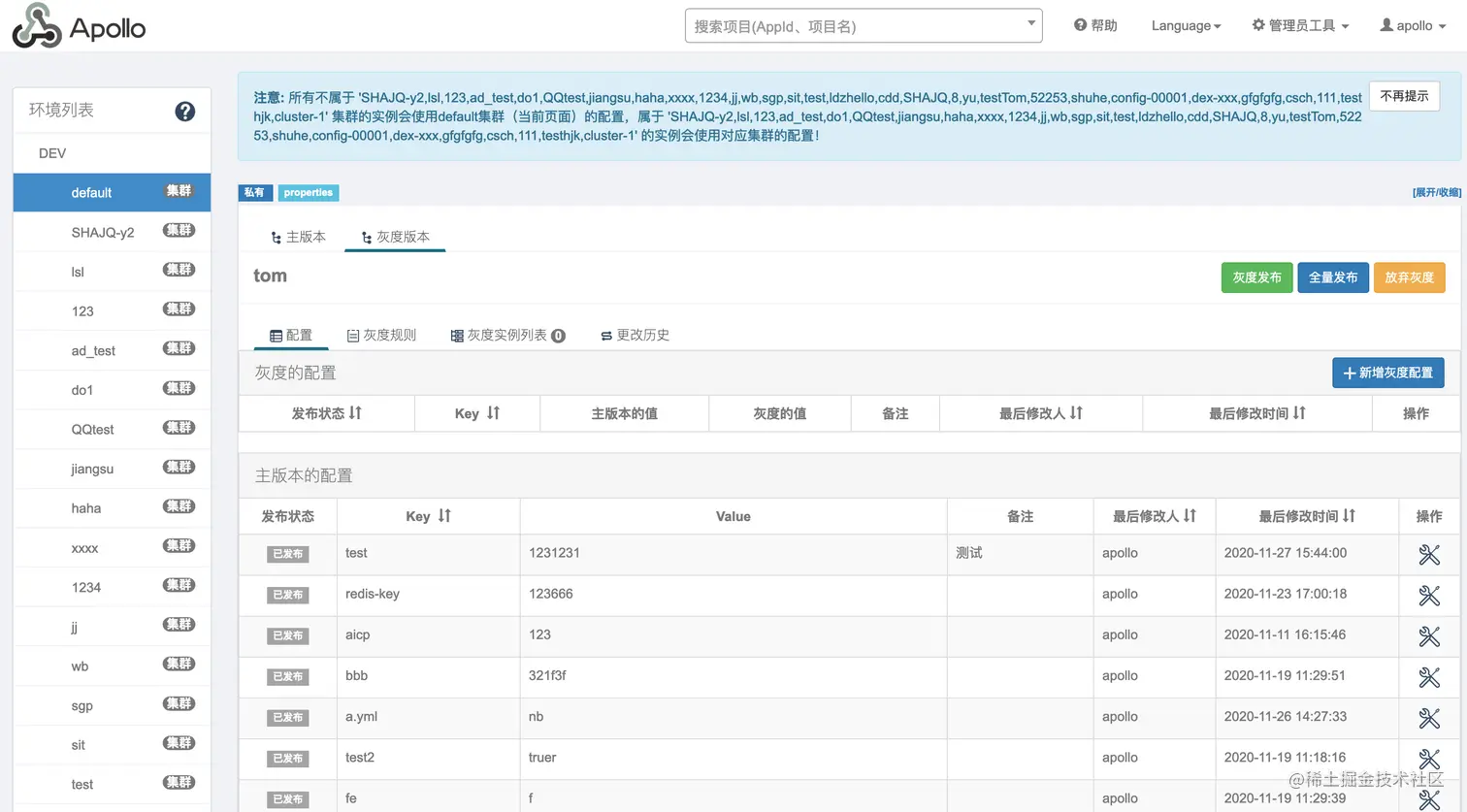Click the help circle icon beside 环境列表
The width and height of the screenshot is (1467, 812).
click(184, 111)
